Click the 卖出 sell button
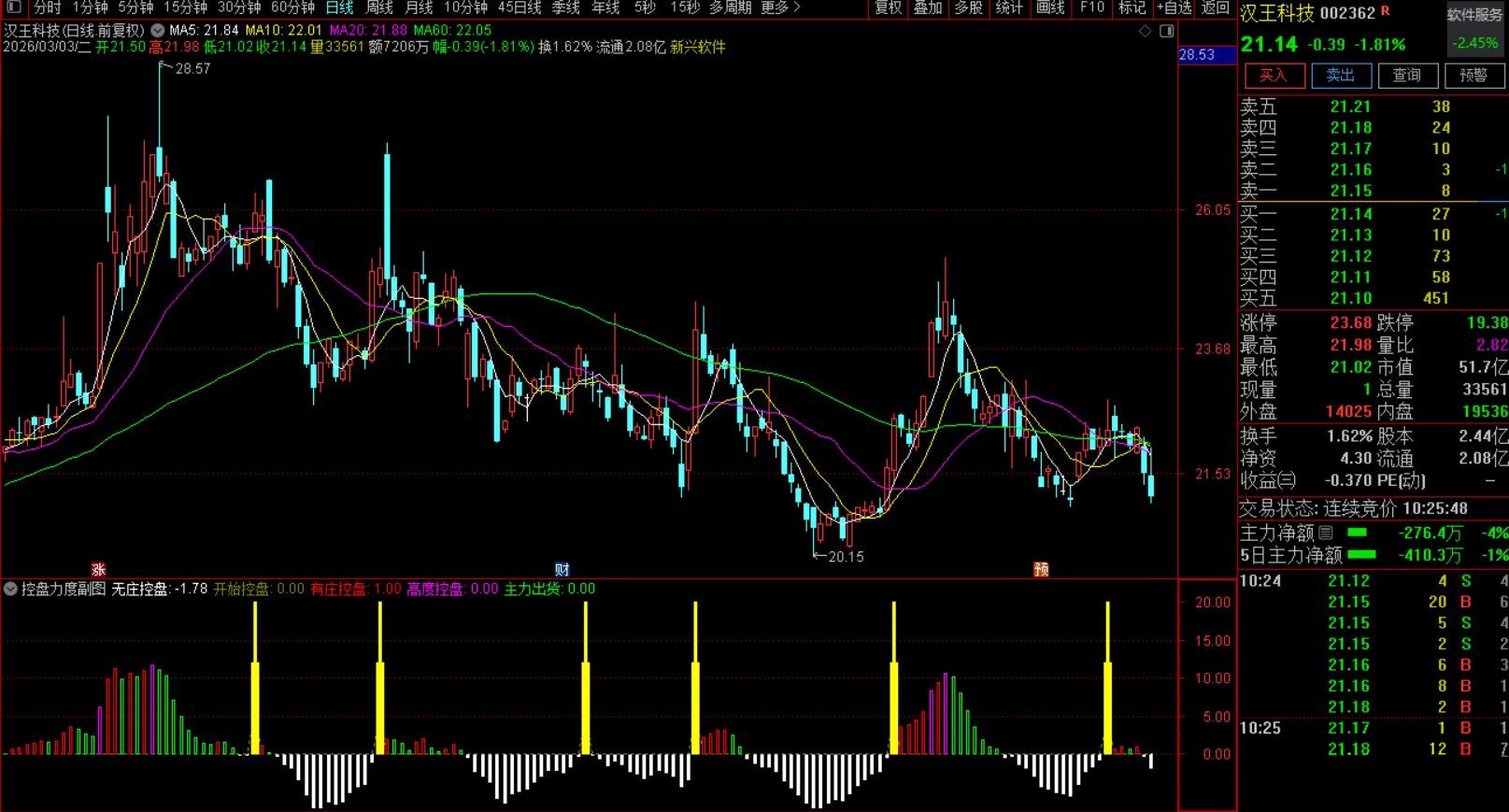Image resolution: width=1509 pixels, height=812 pixels. [x=1340, y=76]
